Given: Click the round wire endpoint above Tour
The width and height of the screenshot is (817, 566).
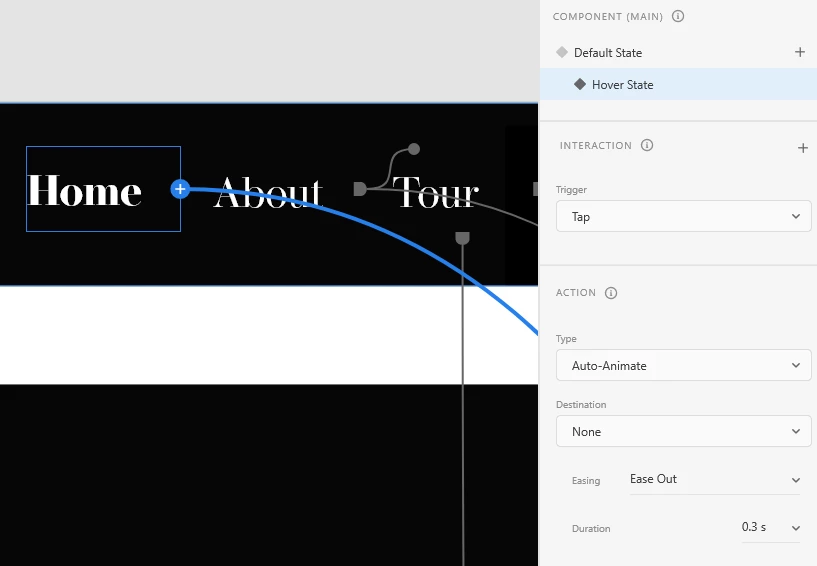Looking at the screenshot, I should point(414,149).
